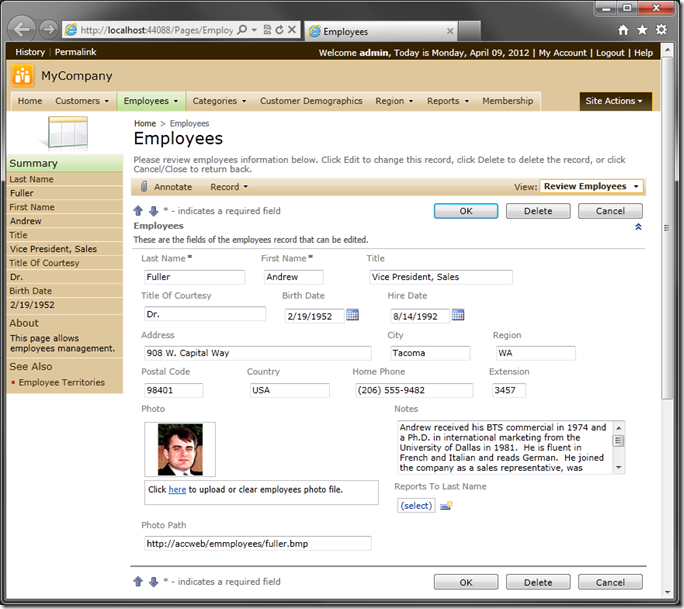Click the top next record down arrow
Image resolution: width=684 pixels, height=609 pixels.
tap(154, 211)
